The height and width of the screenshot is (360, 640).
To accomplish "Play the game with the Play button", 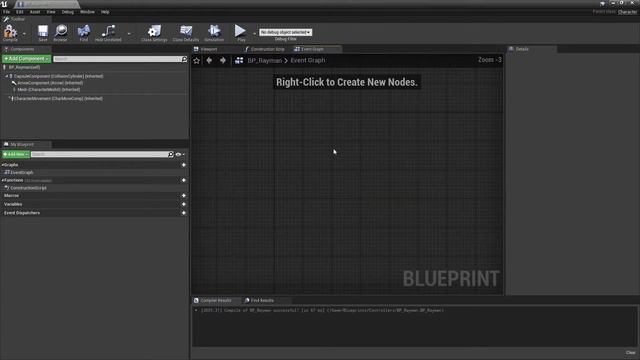I will pyautogui.click(x=240, y=33).
